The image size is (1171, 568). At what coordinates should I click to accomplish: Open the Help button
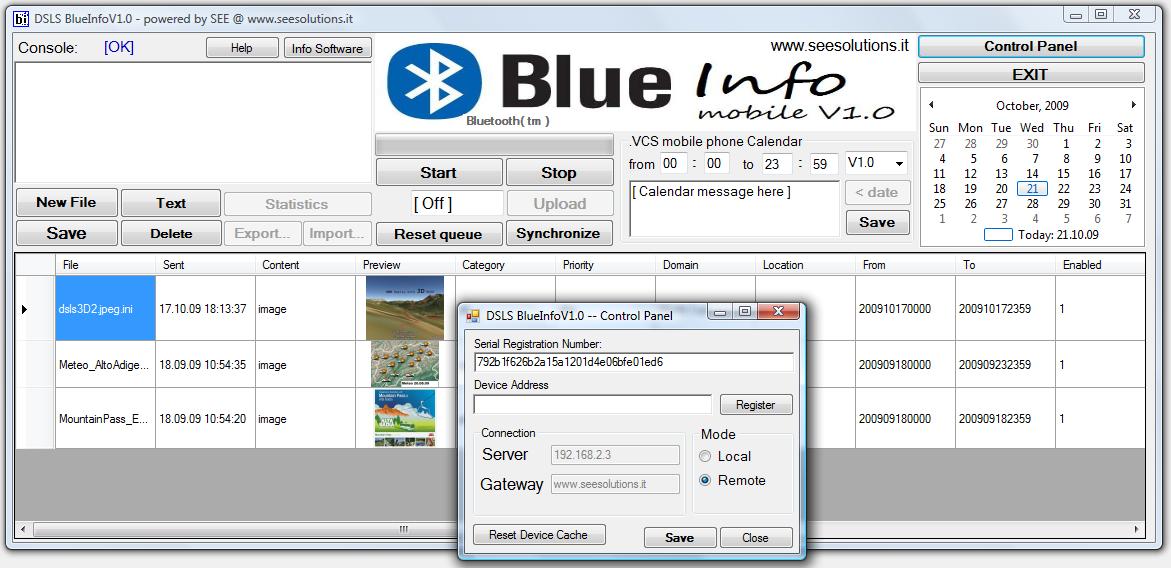[242, 48]
